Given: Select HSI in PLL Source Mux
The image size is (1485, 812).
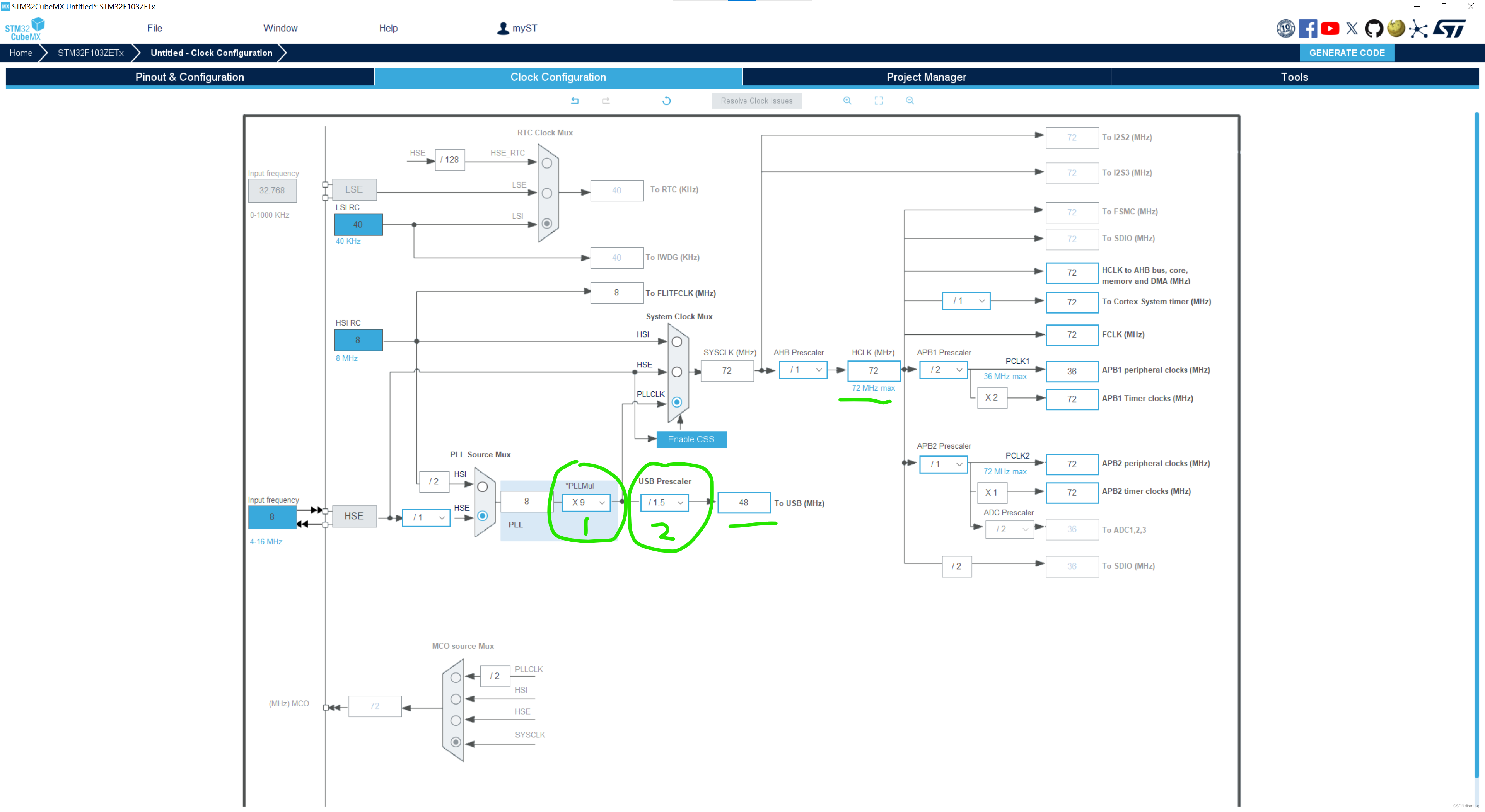Looking at the screenshot, I should [483, 487].
